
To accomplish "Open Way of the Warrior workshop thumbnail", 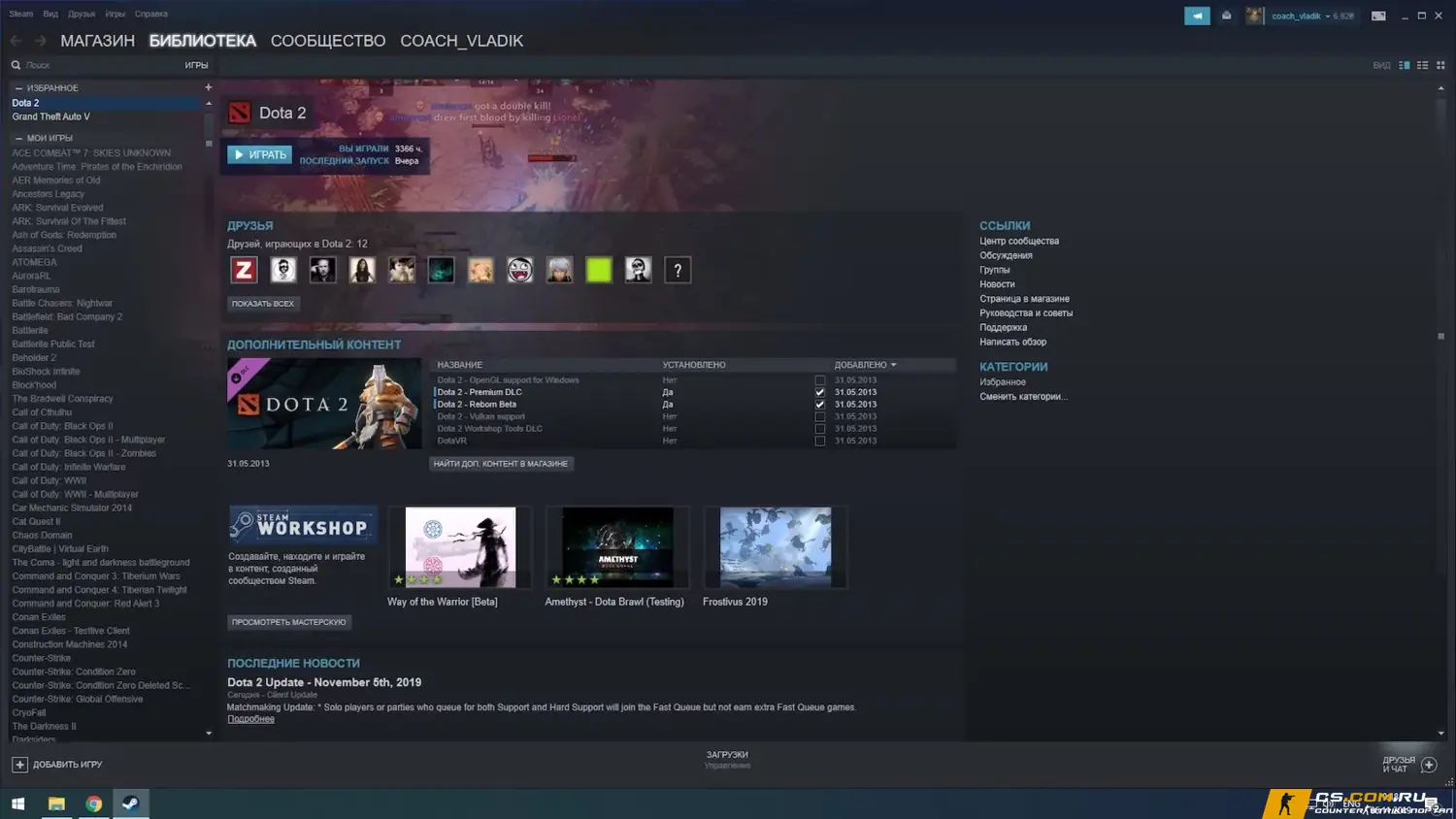I will (460, 547).
